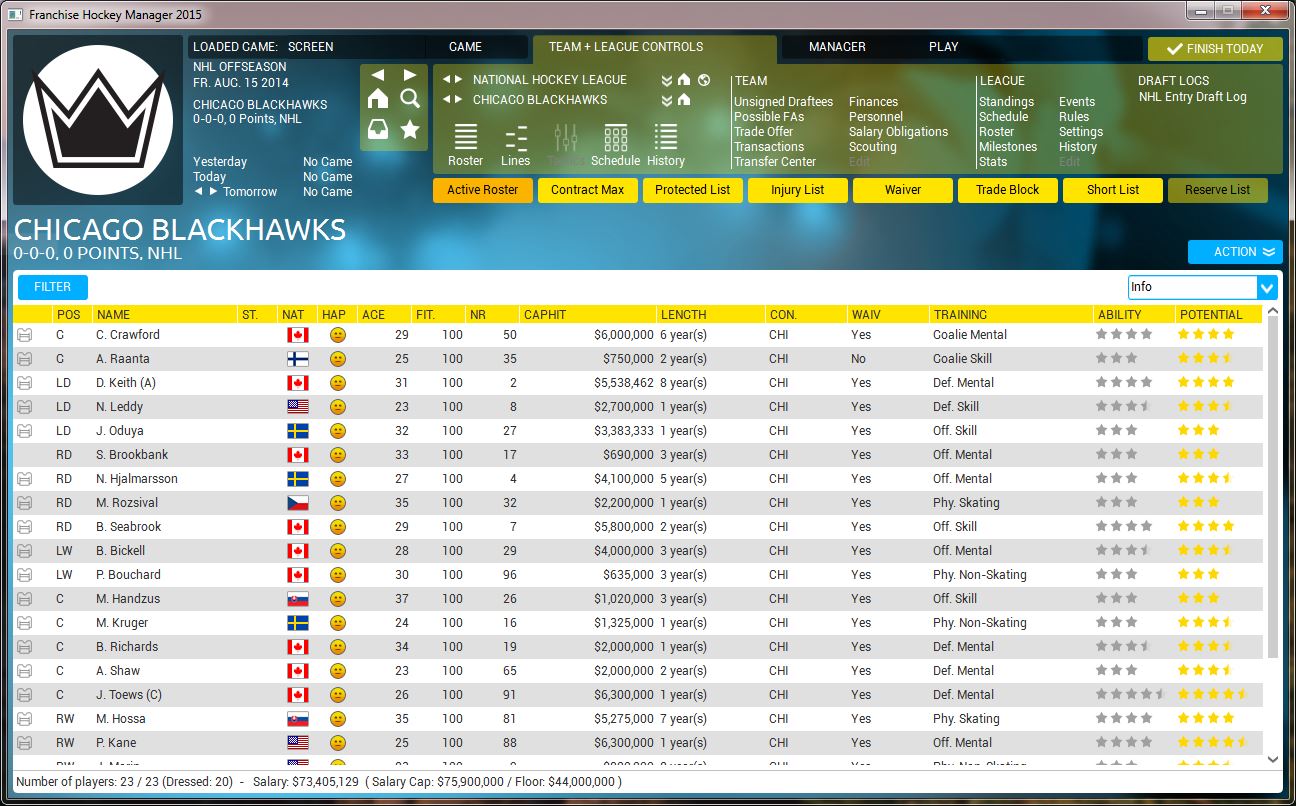Expand the ACTION menu

click(1235, 252)
